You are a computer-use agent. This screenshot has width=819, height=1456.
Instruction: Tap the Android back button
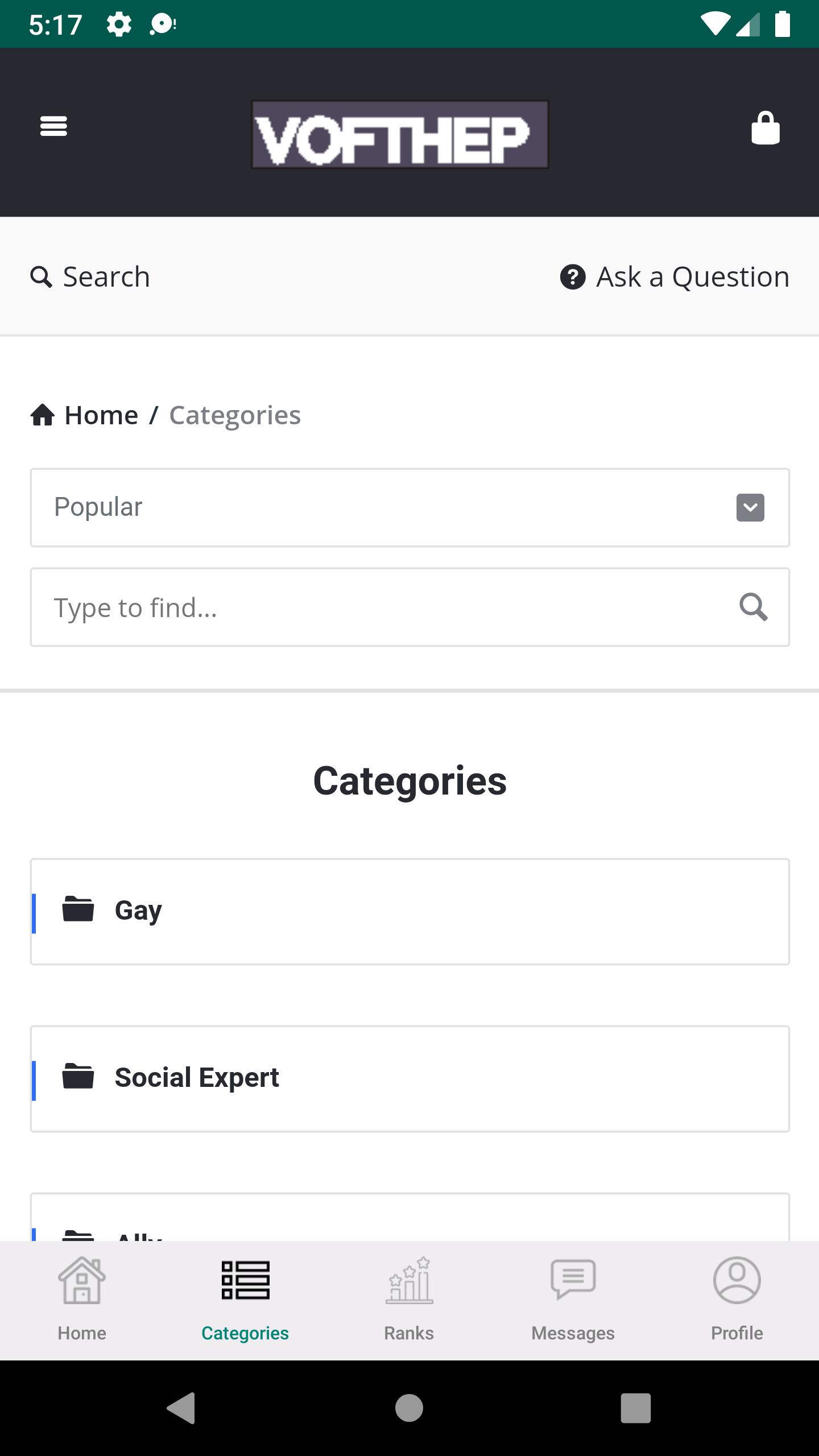tap(182, 1408)
